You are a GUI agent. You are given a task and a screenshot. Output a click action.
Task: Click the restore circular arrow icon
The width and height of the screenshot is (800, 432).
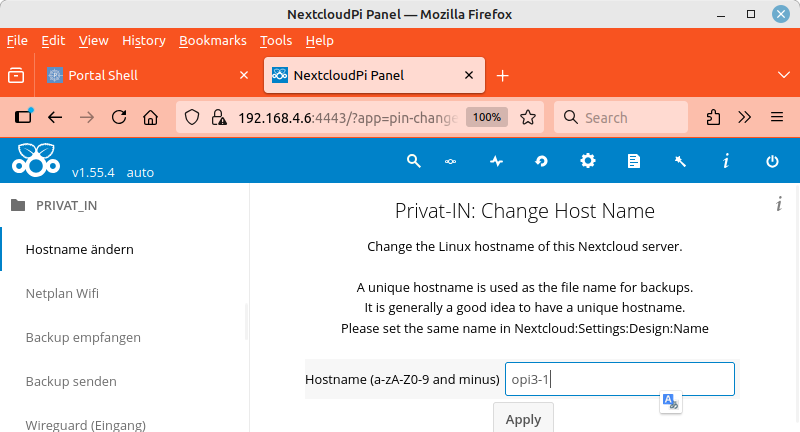pyautogui.click(x=542, y=160)
